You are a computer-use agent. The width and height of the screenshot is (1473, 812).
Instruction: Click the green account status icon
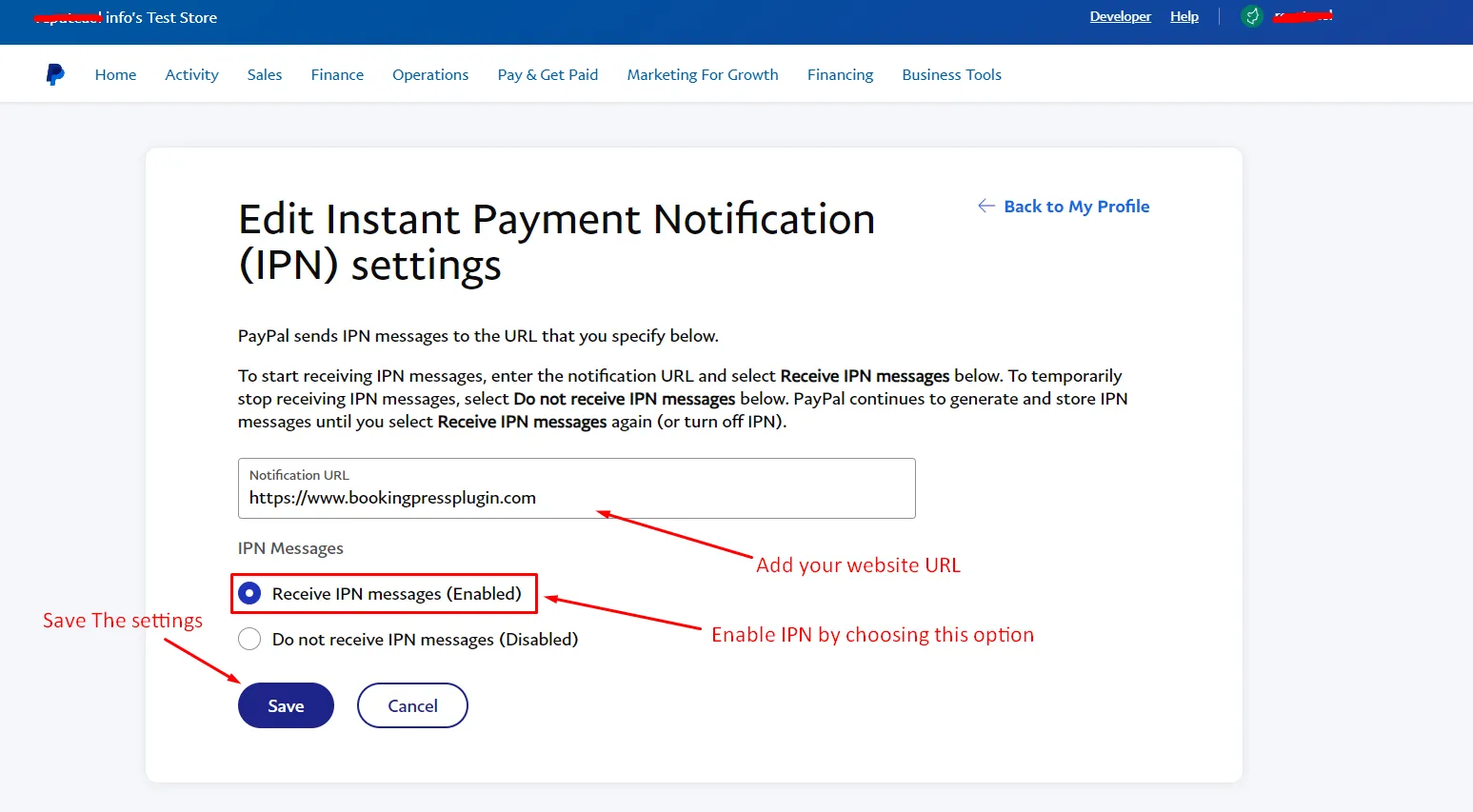coord(1252,16)
